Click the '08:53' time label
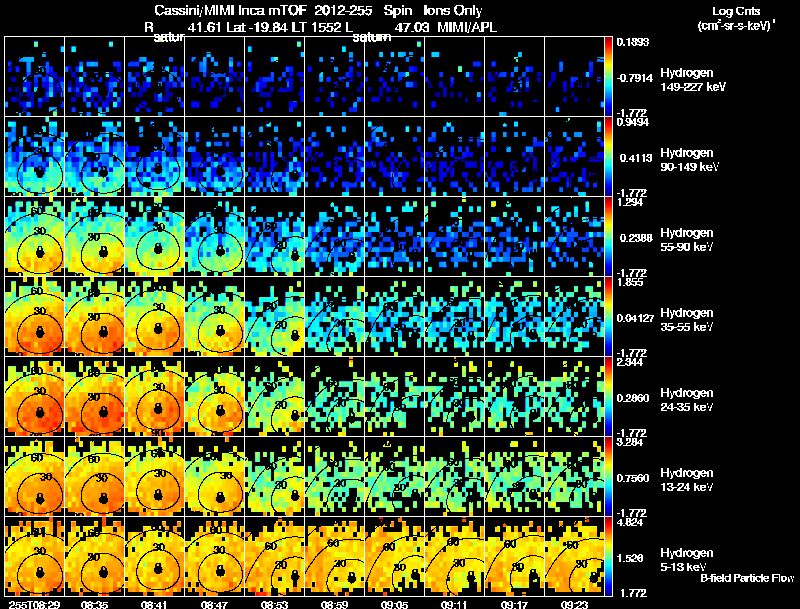This screenshot has width=800, height=609. pos(274,604)
